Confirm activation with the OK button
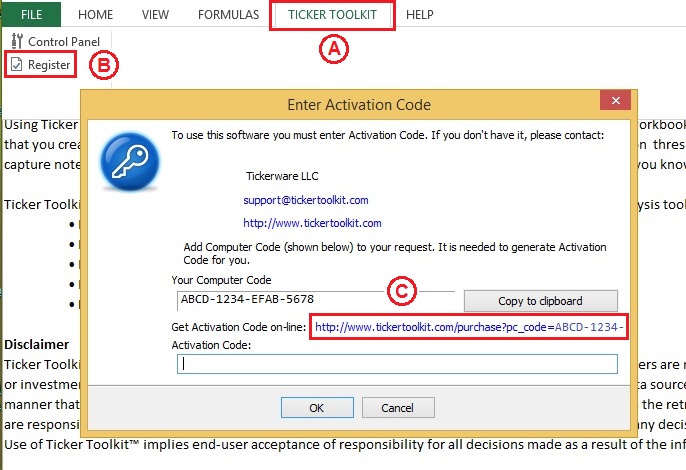 pos(317,408)
